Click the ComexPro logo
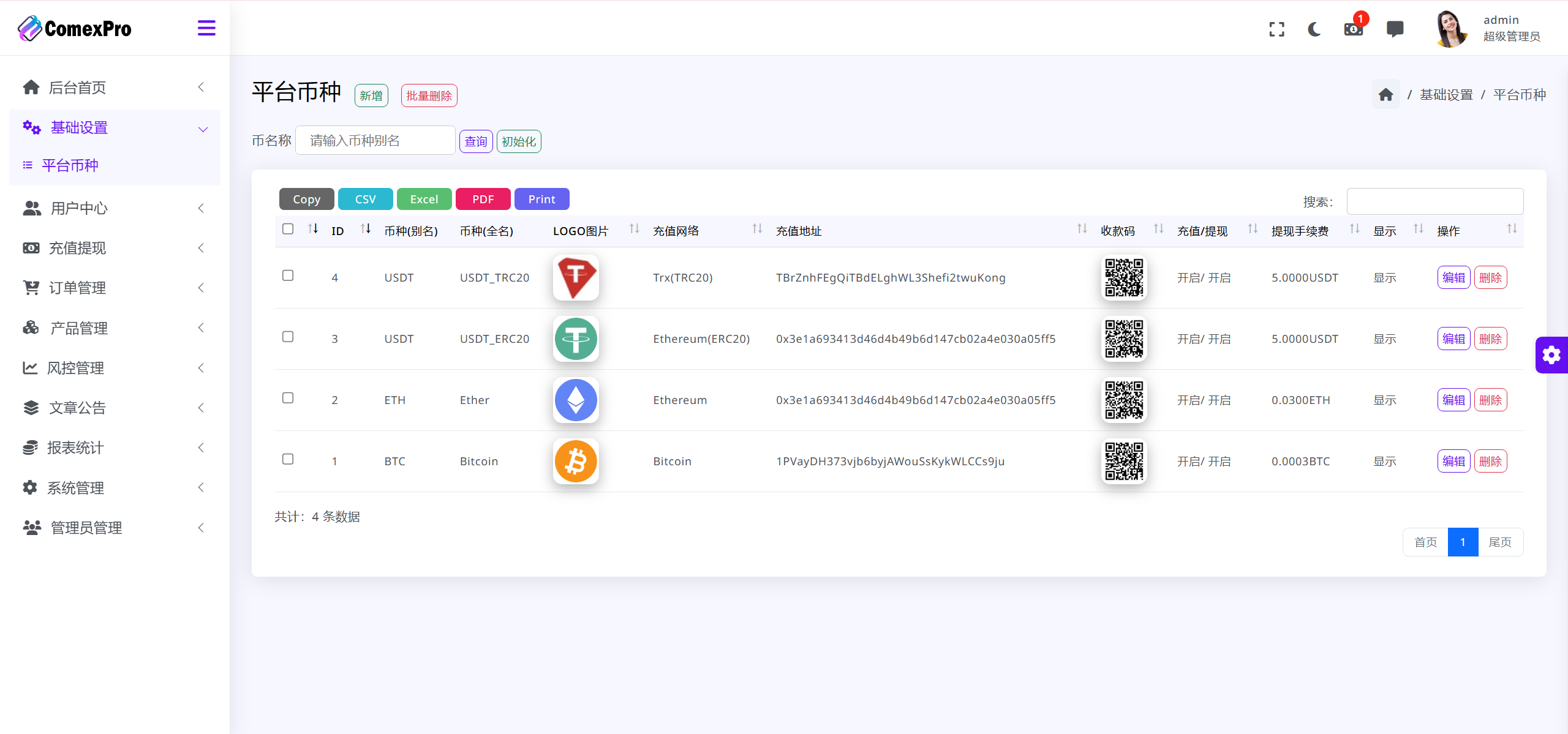This screenshot has width=1568, height=734. pyautogui.click(x=74, y=28)
